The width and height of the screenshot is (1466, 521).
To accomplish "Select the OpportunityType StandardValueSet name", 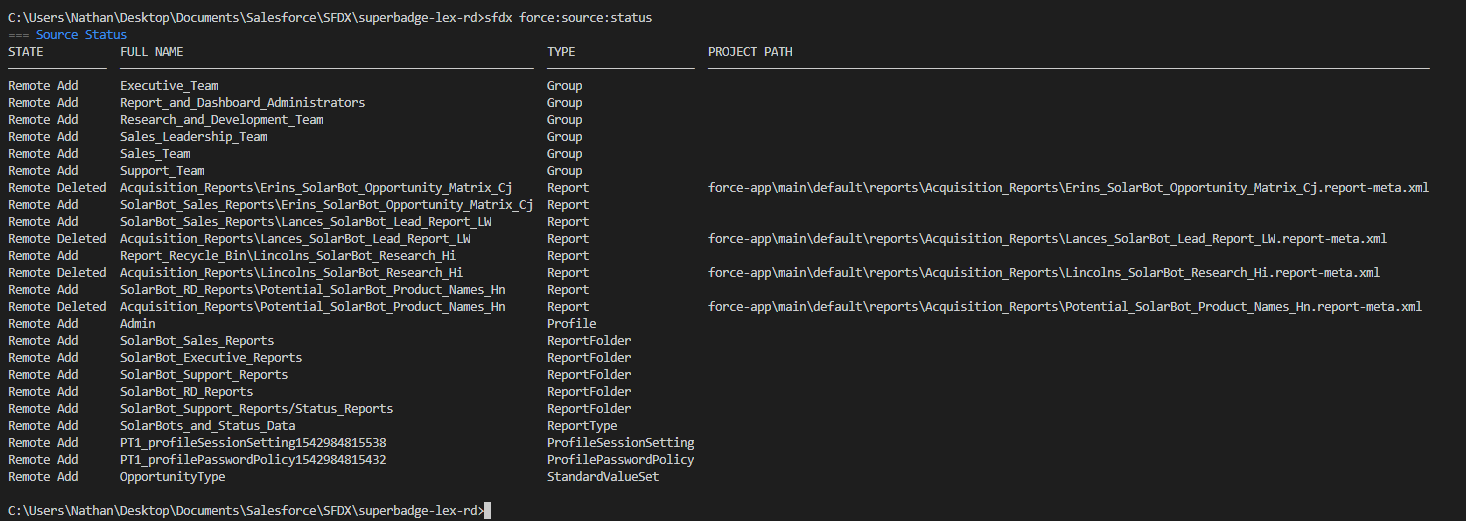I will click(x=173, y=477).
